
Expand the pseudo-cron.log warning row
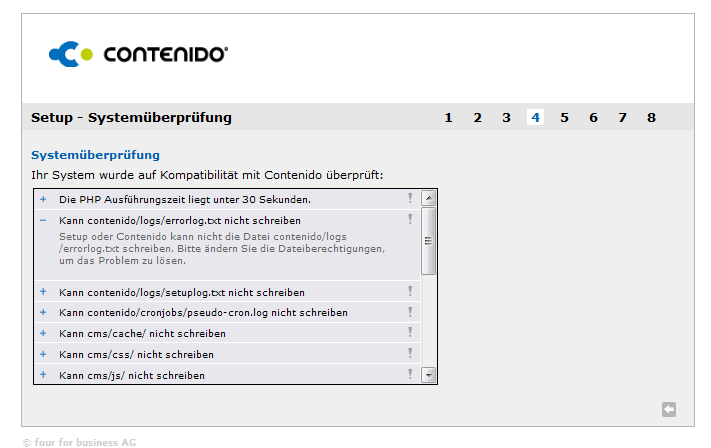[x=43, y=312]
